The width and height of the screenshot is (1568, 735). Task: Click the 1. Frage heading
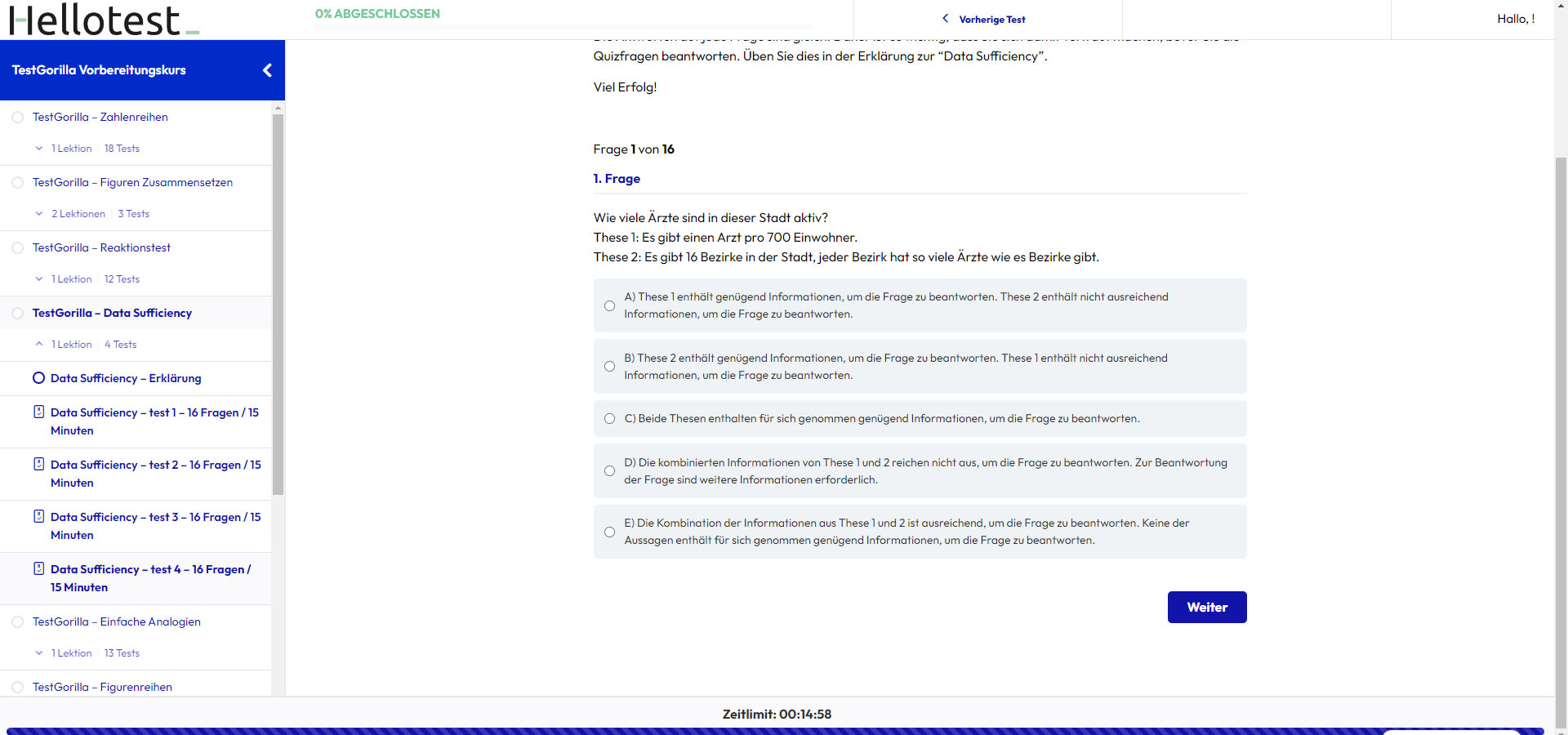(617, 179)
